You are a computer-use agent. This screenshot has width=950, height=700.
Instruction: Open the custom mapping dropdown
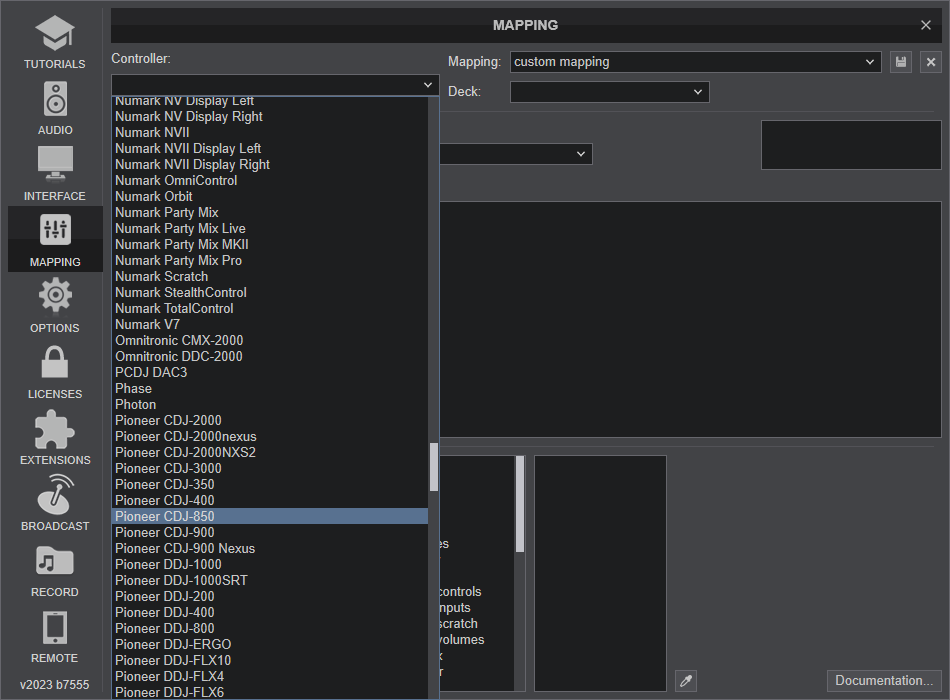696,62
